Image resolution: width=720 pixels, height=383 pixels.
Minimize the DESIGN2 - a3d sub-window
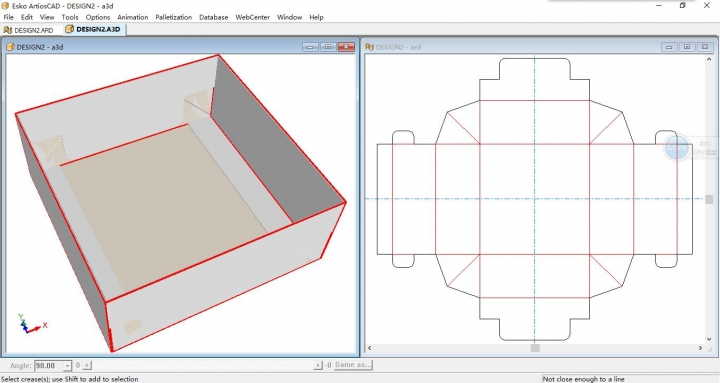click(310, 47)
